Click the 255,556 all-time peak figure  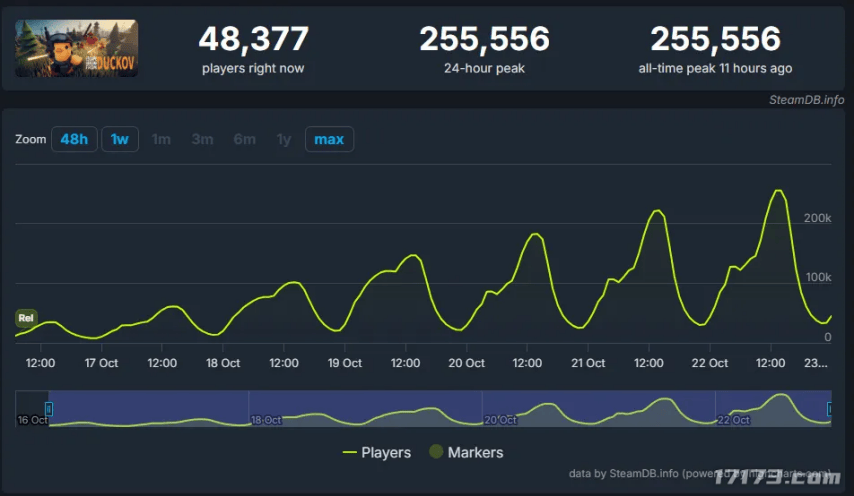[x=715, y=39]
